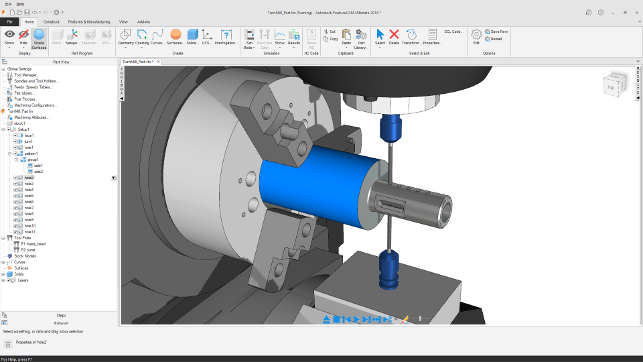Toggle the hole11 feature checkbox
This screenshot has width=643, height=362.
coord(15,232)
